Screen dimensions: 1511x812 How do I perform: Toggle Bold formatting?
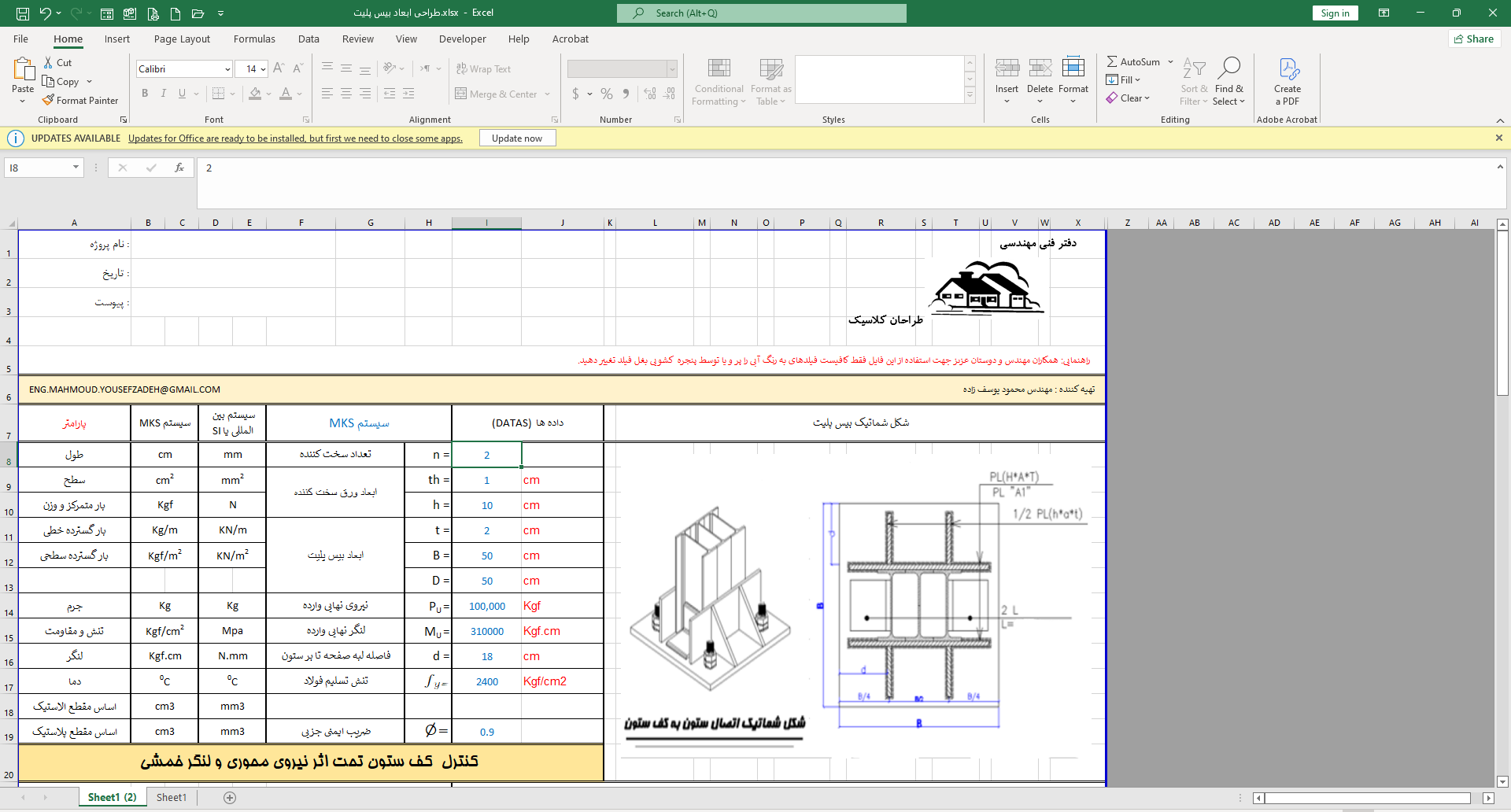tap(145, 94)
